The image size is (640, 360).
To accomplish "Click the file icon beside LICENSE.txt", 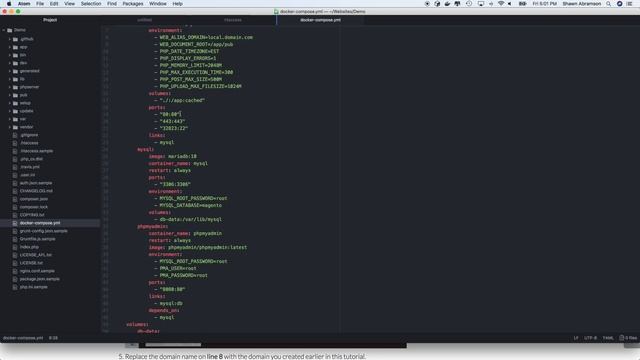I will 15,263.
